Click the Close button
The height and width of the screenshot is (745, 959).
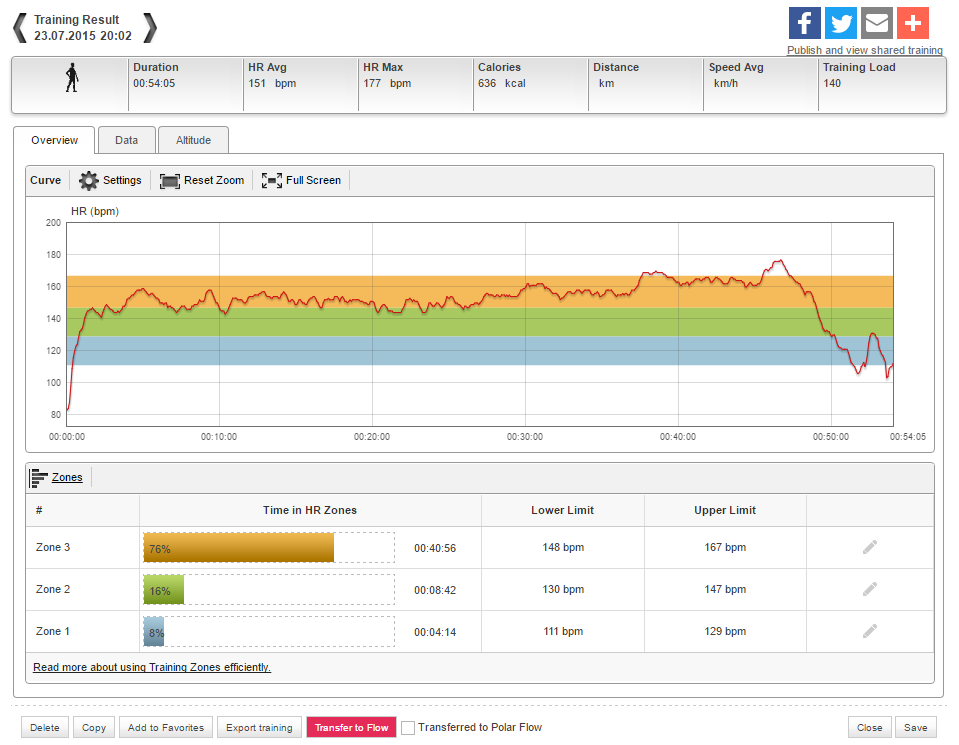[x=869, y=727]
